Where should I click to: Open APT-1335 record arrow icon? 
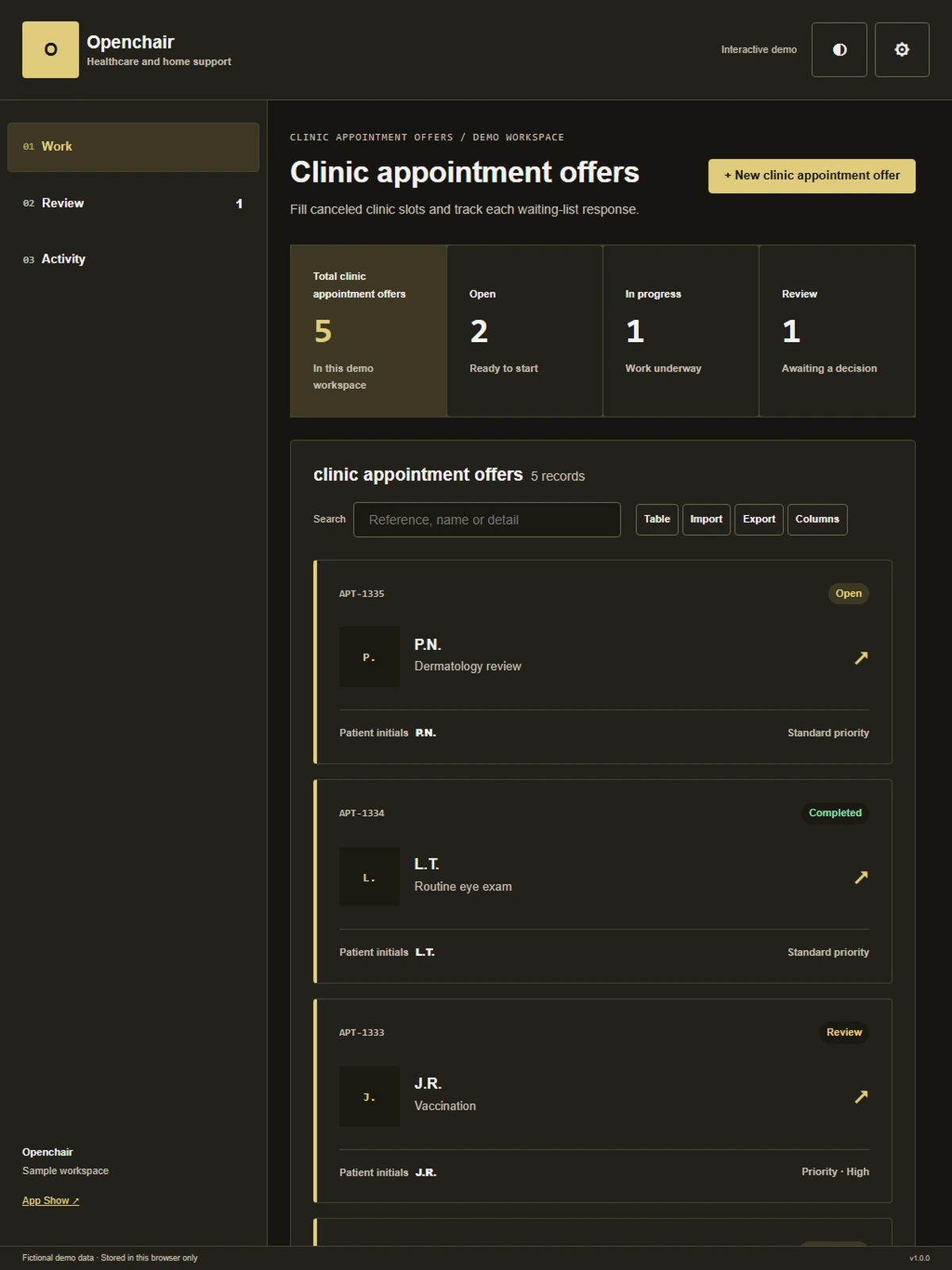pyautogui.click(x=861, y=657)
